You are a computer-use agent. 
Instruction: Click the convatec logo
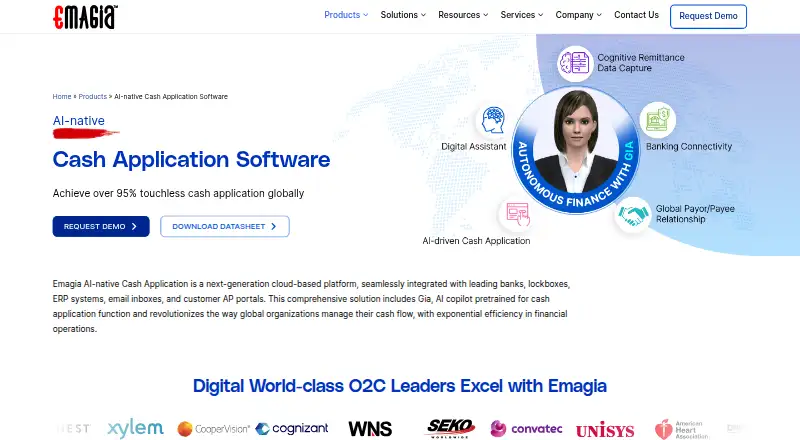527,429
